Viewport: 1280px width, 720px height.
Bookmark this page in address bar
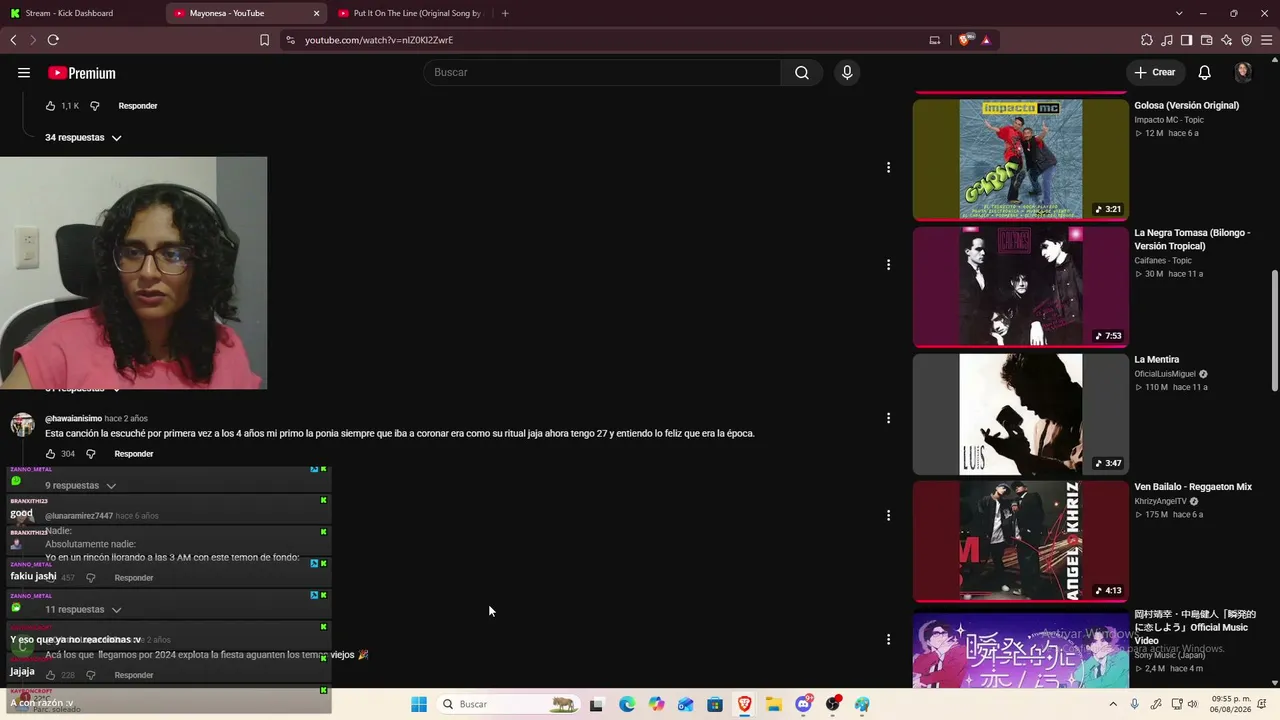pos(264,40)
